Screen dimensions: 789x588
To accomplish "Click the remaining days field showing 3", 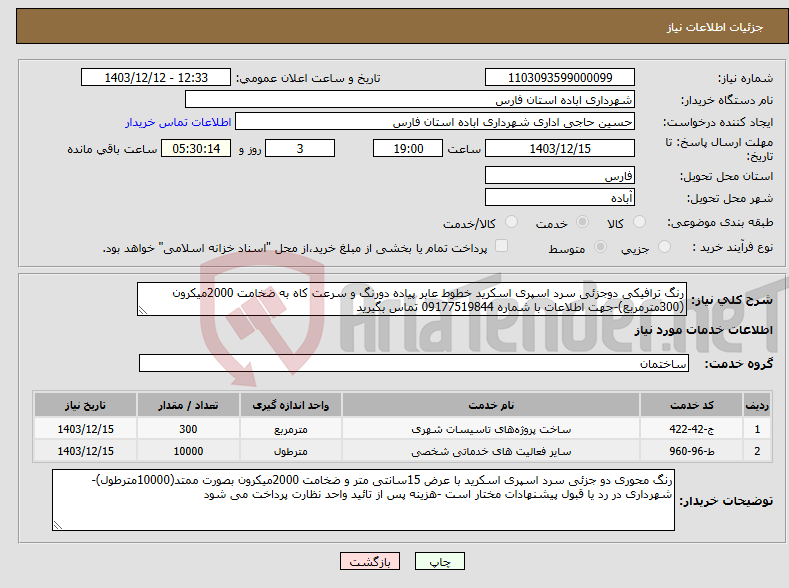I will click(x=300, y=148).
